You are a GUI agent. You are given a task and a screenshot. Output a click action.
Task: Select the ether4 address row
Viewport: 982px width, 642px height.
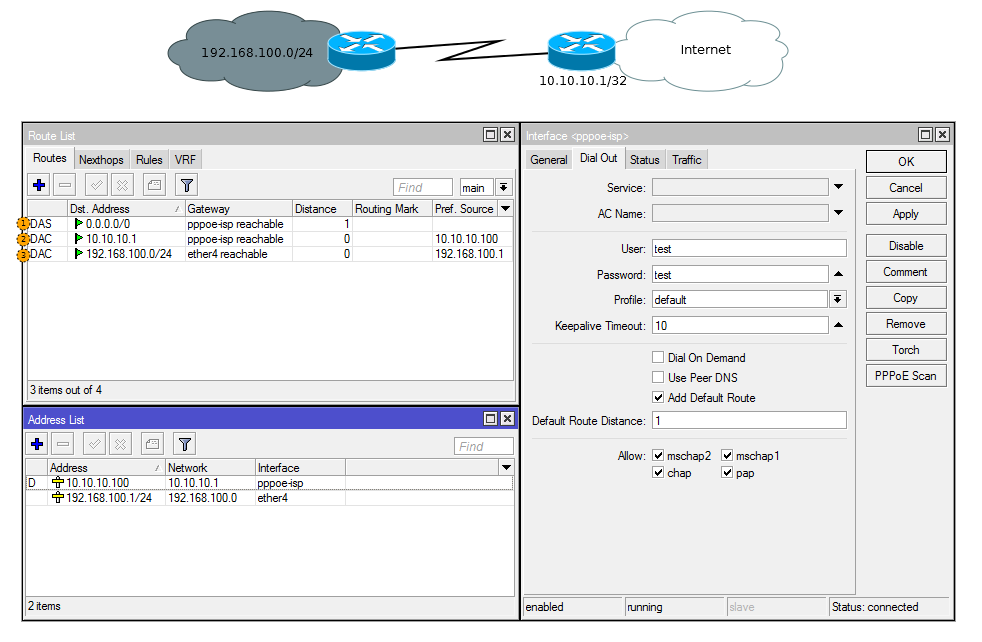tap(270, 497)
